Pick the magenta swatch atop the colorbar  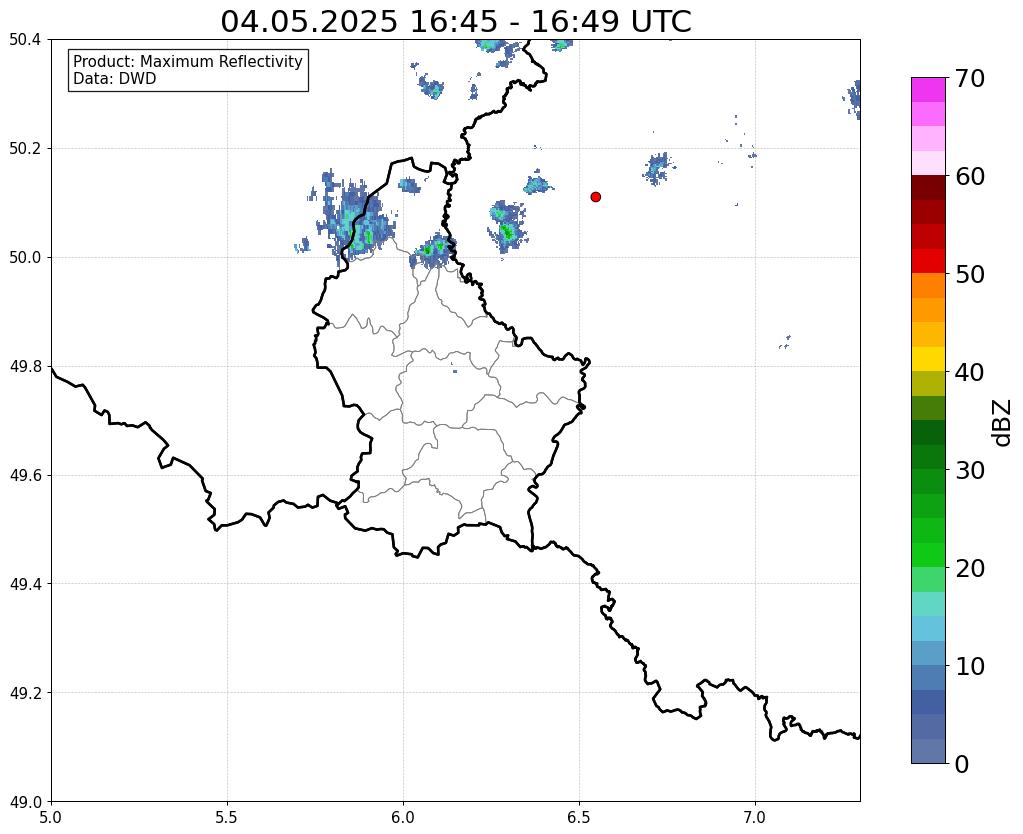click(928, 90)
